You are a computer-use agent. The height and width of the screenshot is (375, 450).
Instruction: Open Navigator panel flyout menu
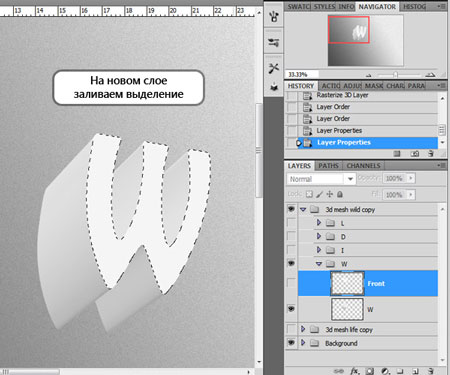pos(442,6)
